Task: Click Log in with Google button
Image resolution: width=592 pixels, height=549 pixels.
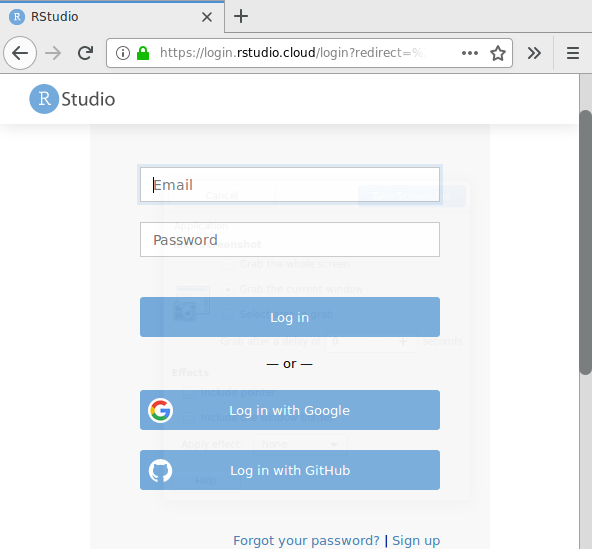Action: tap(290, 410)
